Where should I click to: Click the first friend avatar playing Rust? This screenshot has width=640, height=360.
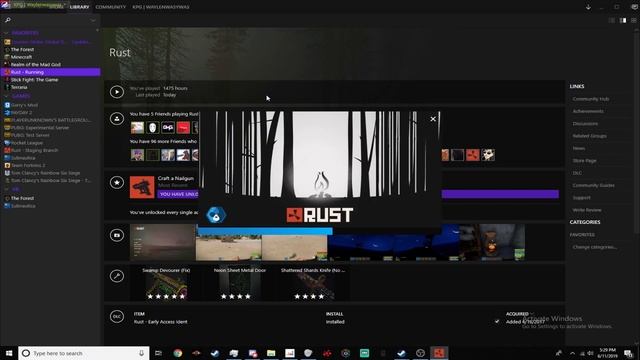(137, 127)
